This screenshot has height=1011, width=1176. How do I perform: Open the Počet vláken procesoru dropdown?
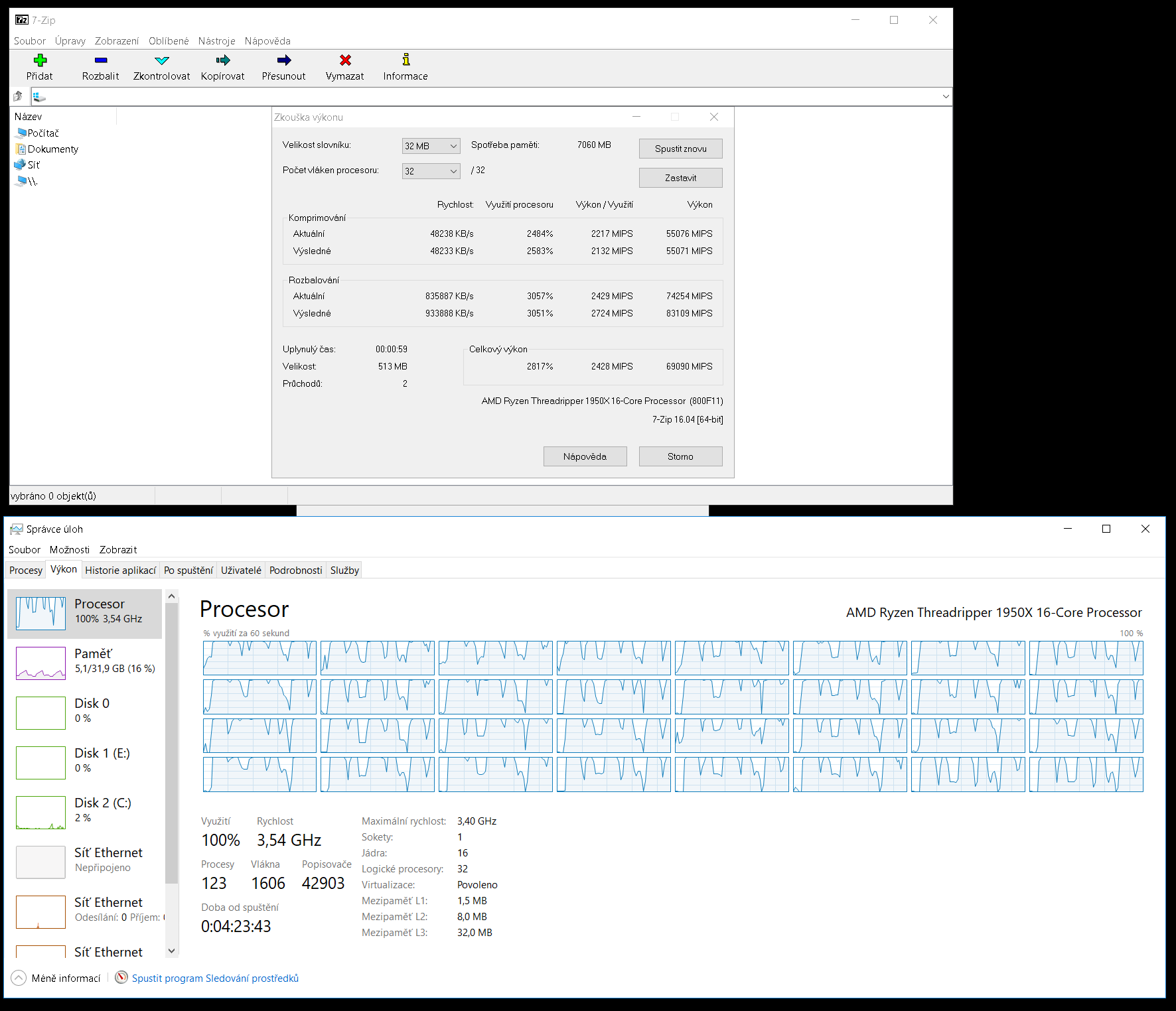point(431,171)
